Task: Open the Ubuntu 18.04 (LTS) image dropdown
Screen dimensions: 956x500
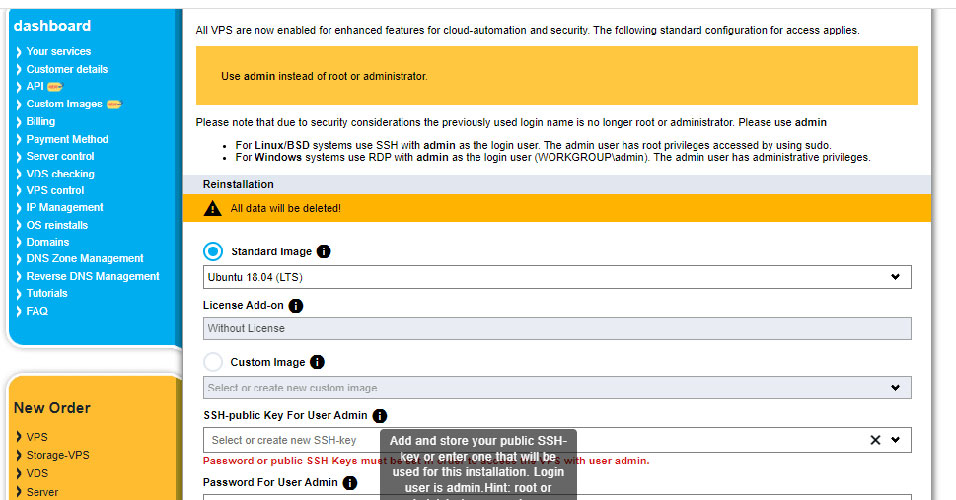Action: (557, 277)
